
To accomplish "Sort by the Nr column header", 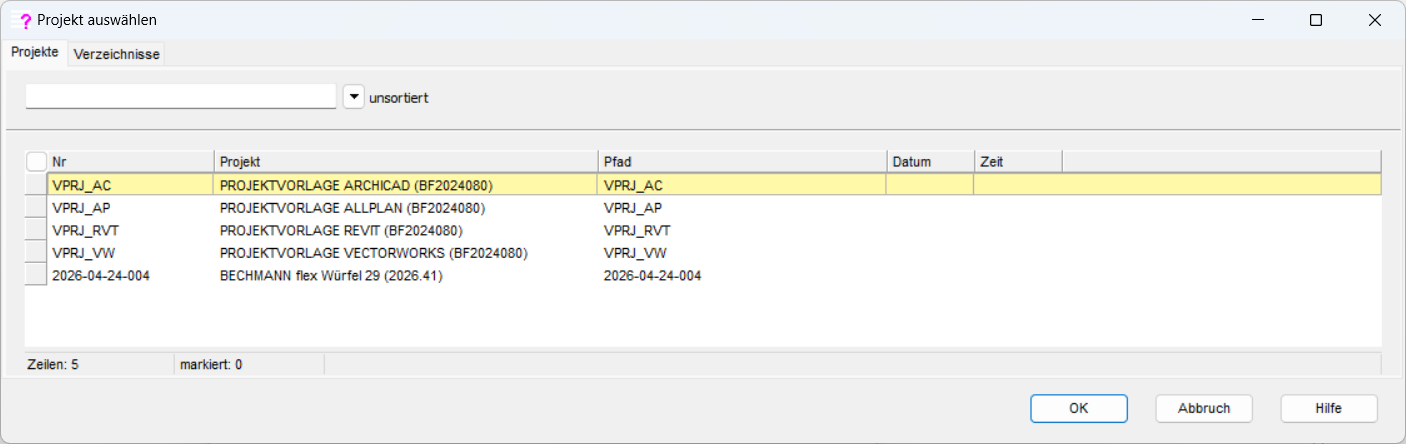I will (x=131, y=161).
